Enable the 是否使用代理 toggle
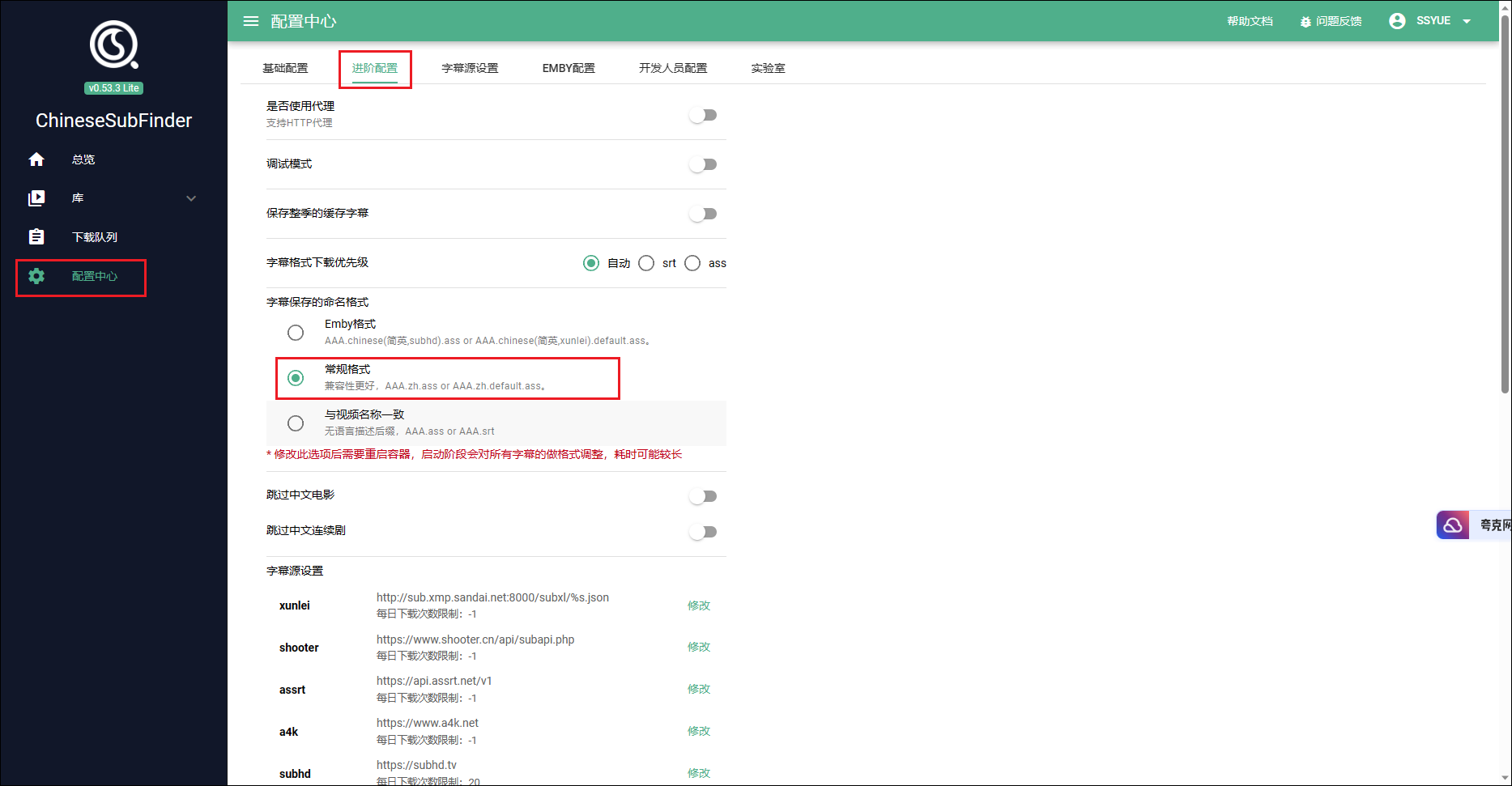This screenshot has height=786, width=1512. [x=703, y=115]
